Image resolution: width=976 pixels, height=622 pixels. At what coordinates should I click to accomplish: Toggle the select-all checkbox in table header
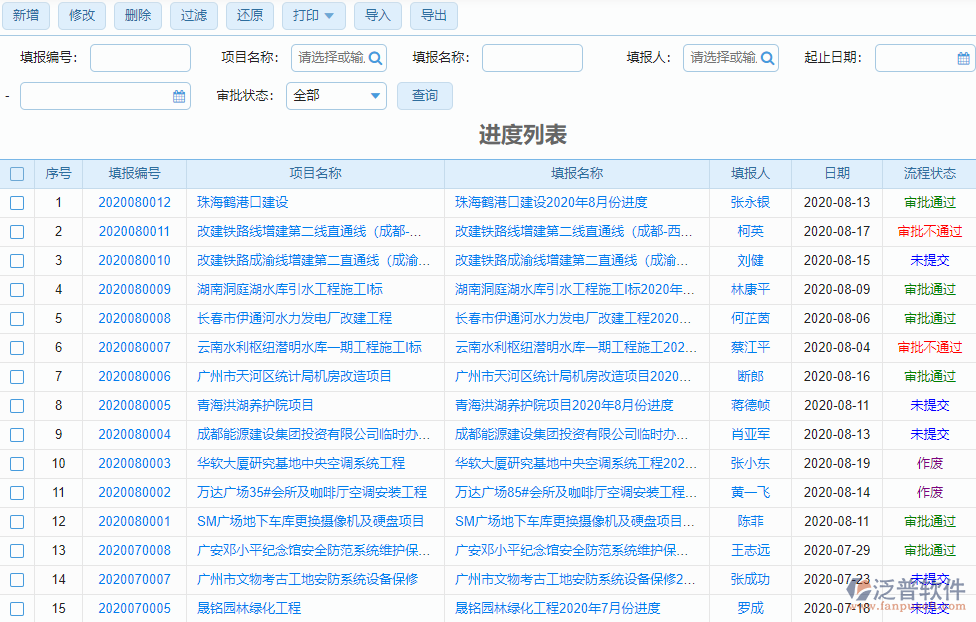tap(16, 173)
